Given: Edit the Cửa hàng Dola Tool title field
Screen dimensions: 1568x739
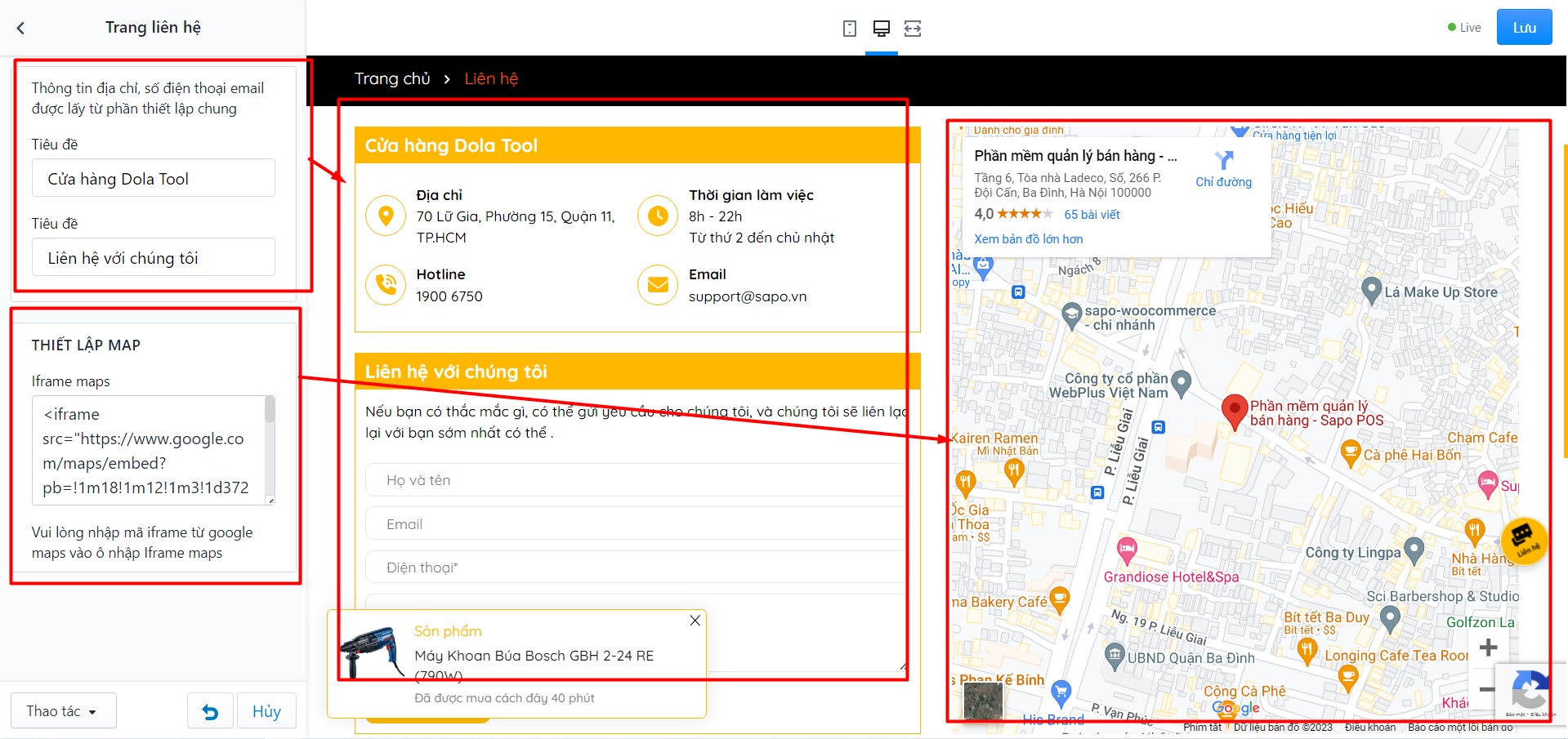Looking at the screenshot, I should (x=154, y=178).
